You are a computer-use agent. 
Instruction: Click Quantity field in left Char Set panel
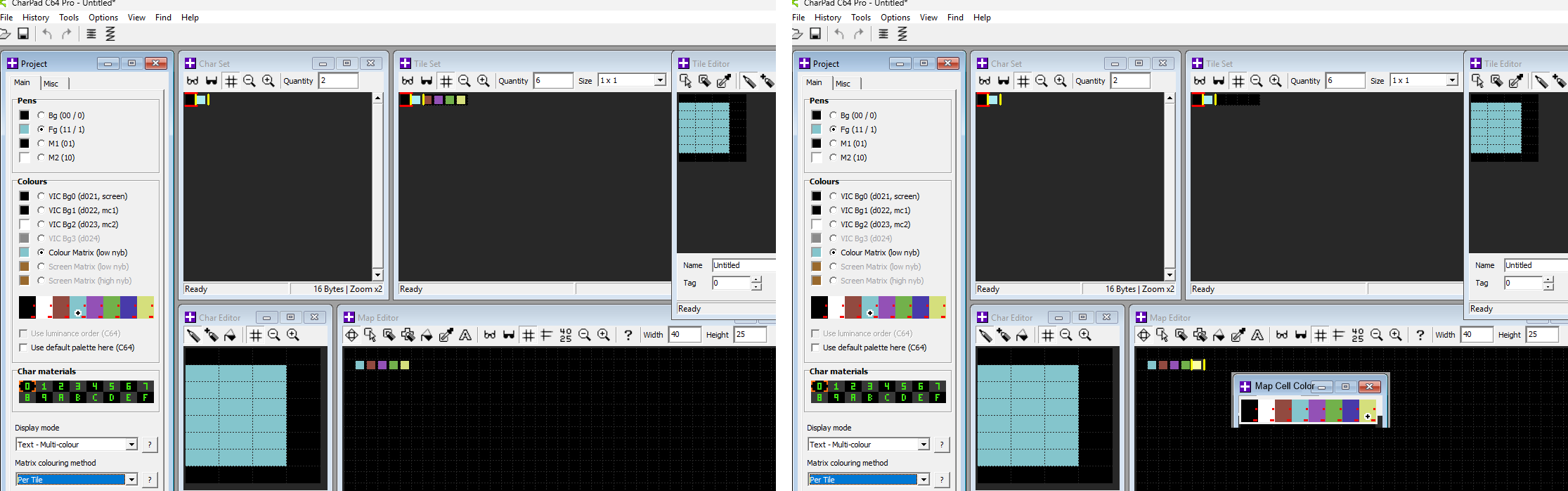coord(338,81)
